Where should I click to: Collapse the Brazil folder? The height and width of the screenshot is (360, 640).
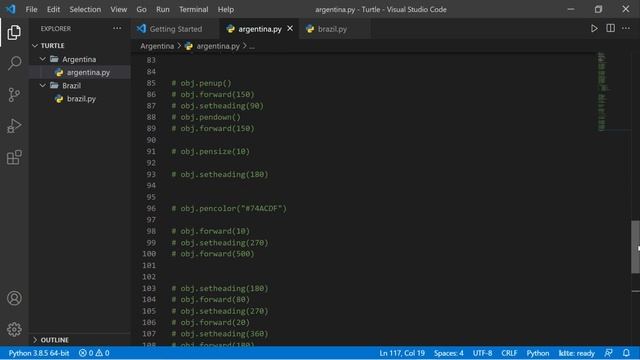click(x=71, y=86)
